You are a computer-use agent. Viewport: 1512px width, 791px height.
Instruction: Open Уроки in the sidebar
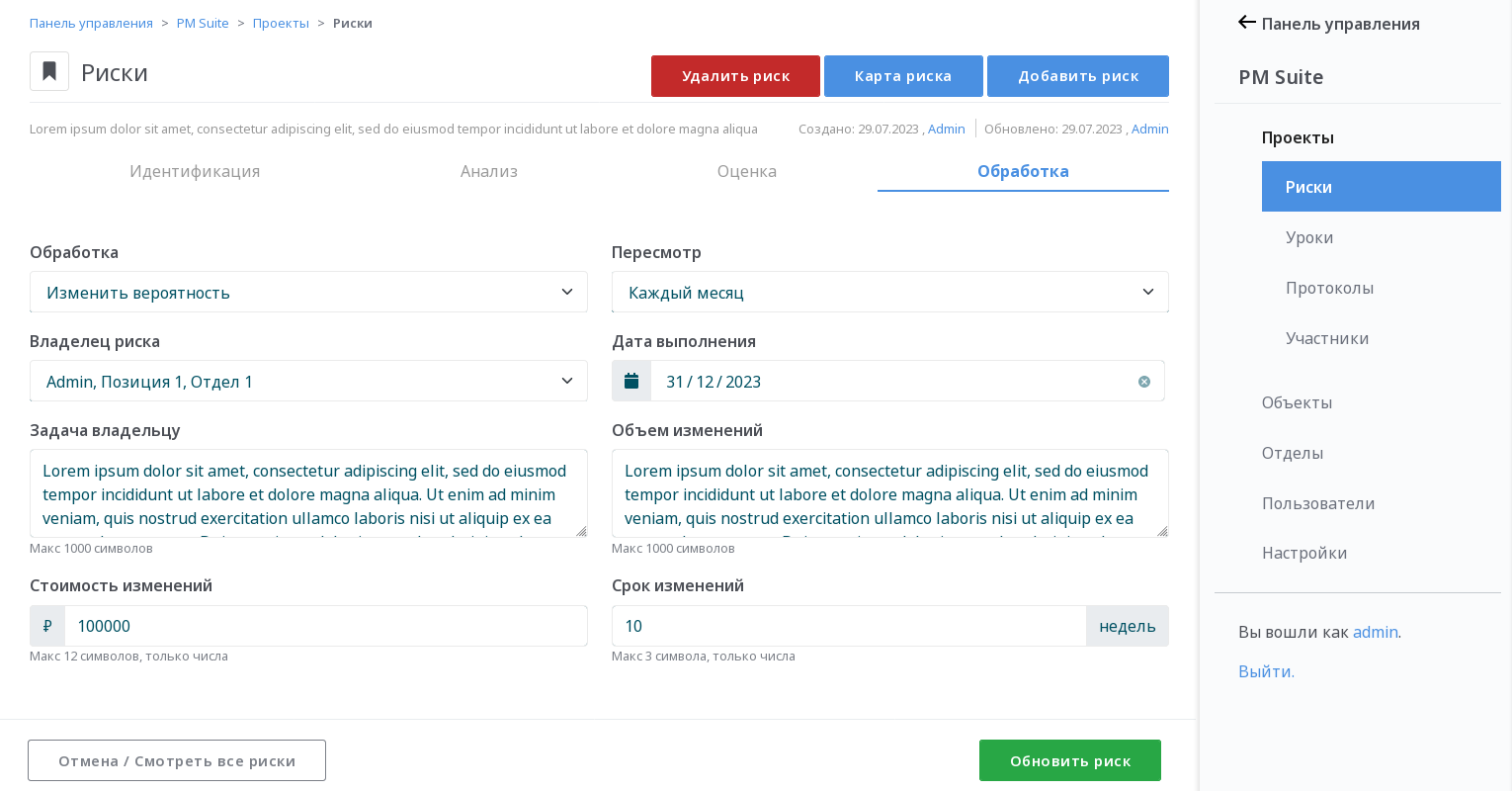point(1309,237)
